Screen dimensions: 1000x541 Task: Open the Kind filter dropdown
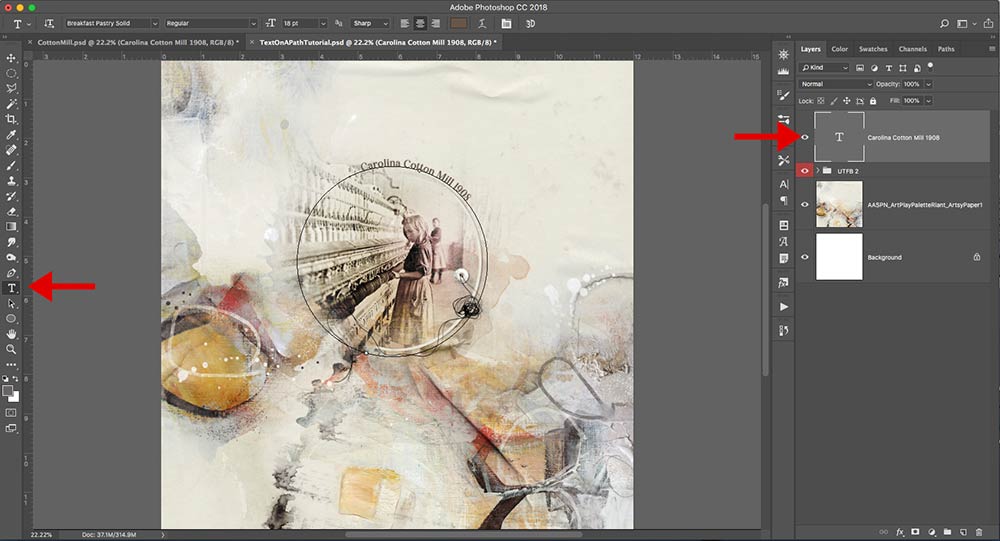coord(825,68)
